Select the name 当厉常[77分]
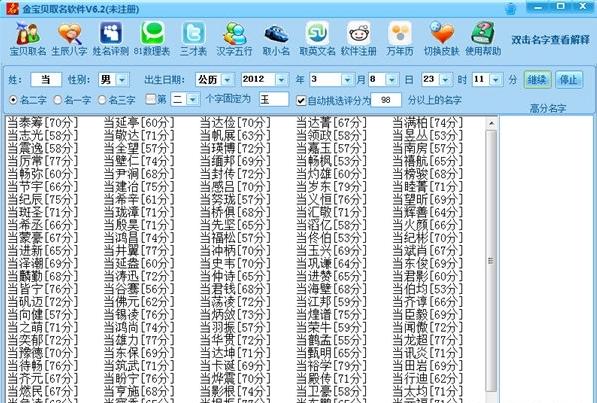The image size is (597, 403). (43, 161)
